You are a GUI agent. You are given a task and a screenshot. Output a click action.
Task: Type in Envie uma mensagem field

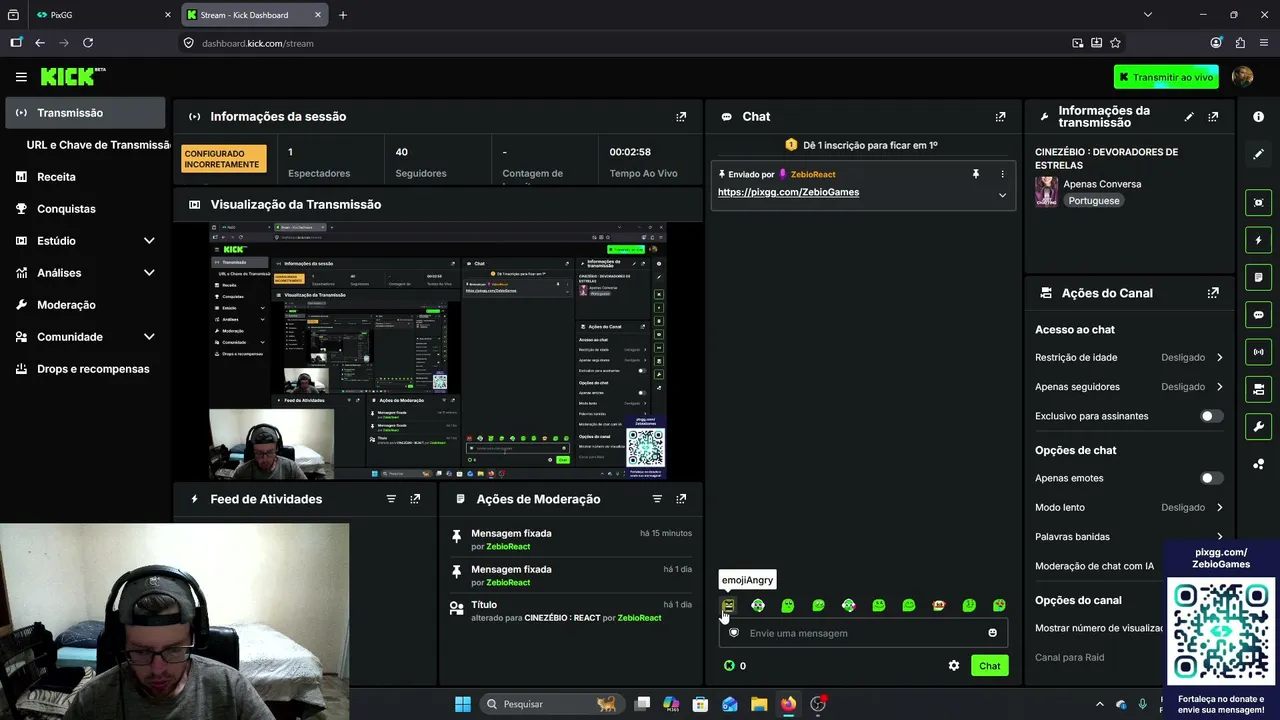(x=863, y=633)
